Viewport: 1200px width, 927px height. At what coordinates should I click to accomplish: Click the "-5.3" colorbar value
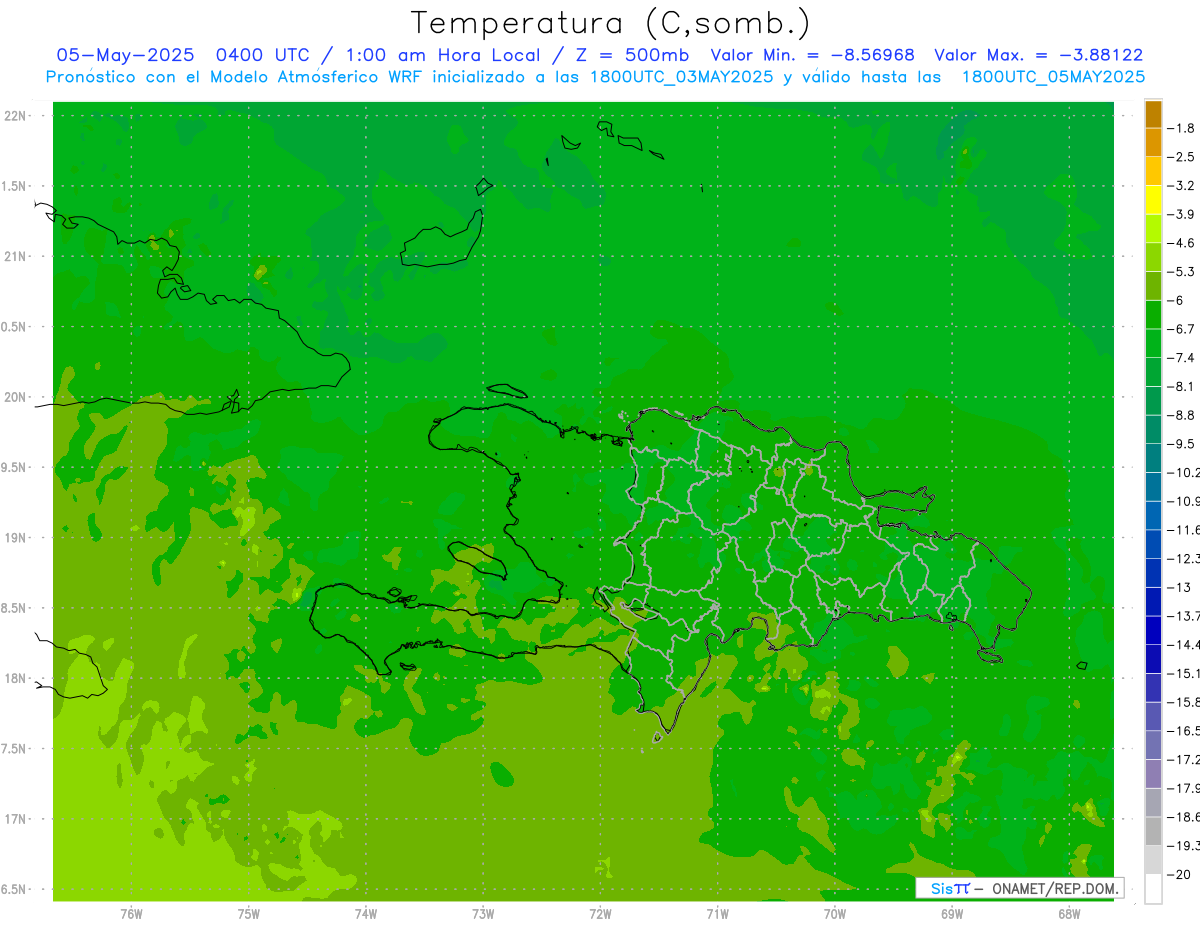point(1181,271)
